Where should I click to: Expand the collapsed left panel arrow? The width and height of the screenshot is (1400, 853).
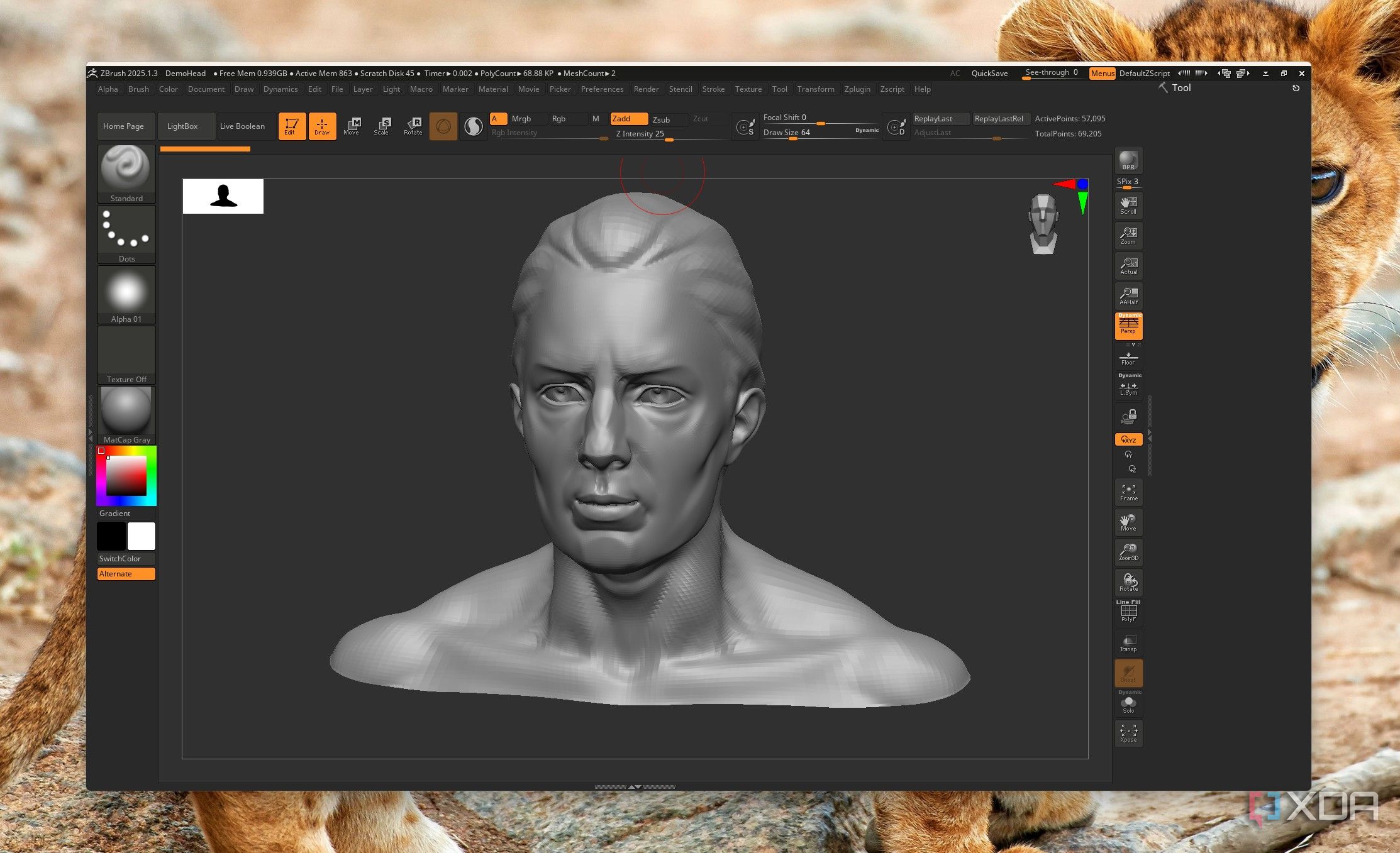click(x=90, y=432)
